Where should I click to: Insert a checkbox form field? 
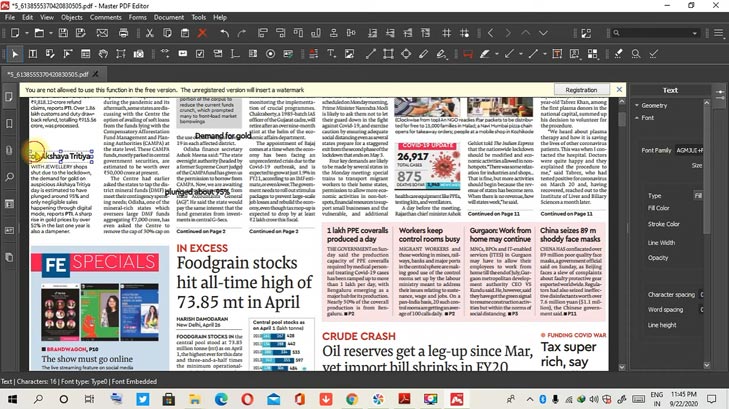pyautogui.click(x=200, y=54)
